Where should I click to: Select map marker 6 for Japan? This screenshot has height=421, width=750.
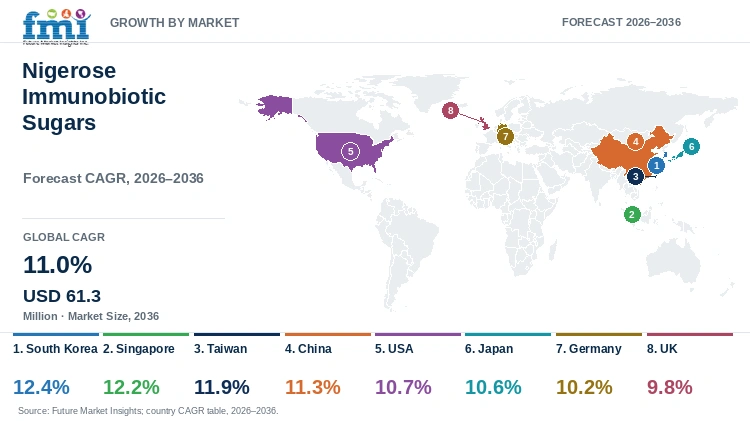tap(691, 146)
